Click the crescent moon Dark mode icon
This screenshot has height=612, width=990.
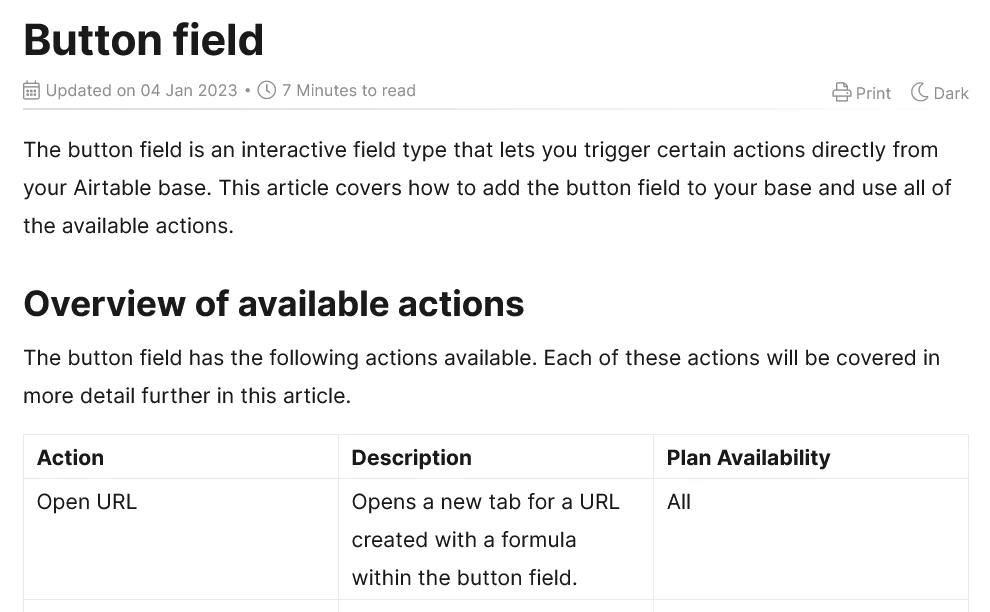(x=919, y=92)
